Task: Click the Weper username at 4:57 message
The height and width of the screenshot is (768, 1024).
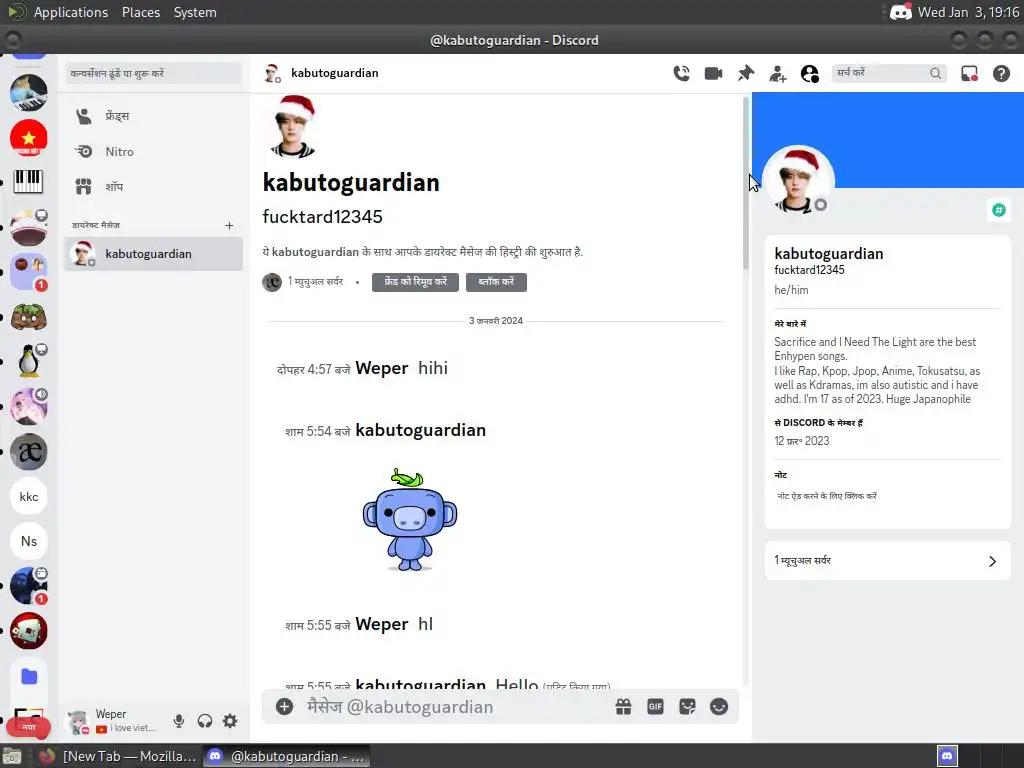Action: point(381,368)
